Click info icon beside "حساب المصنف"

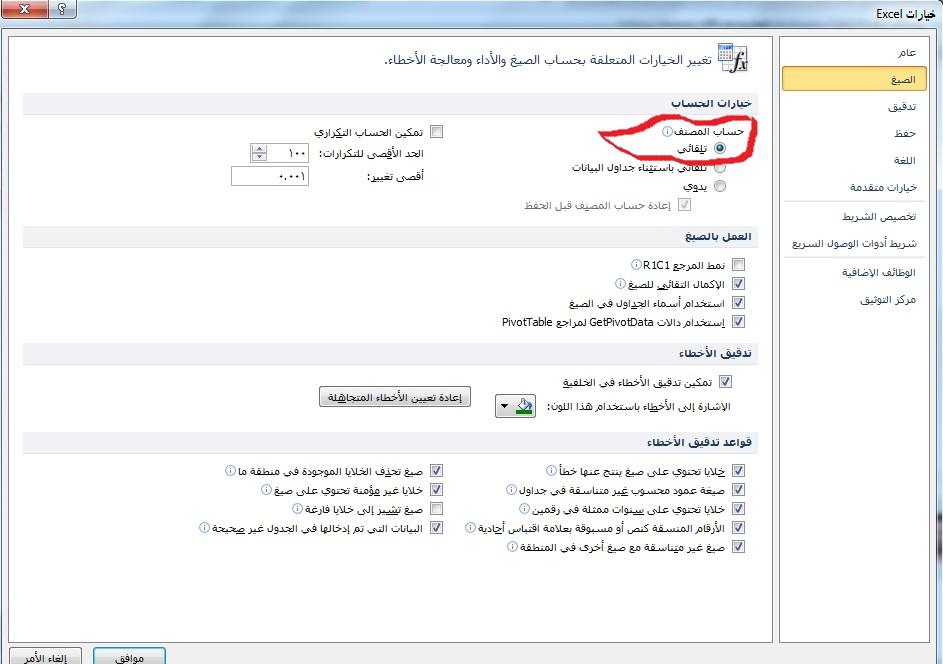pyautogui.click(x=667, y=131)
